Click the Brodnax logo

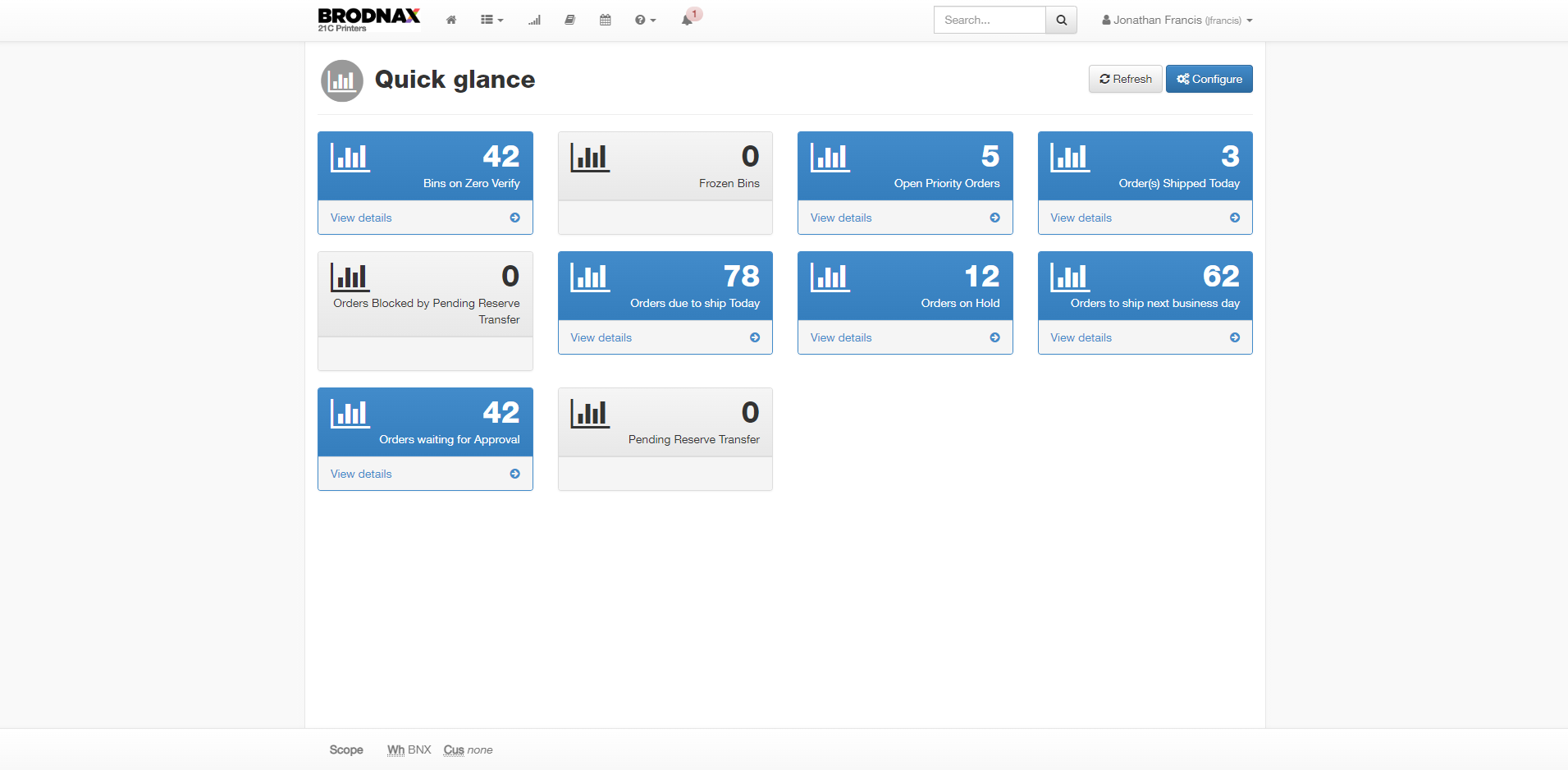pos(368,19)
